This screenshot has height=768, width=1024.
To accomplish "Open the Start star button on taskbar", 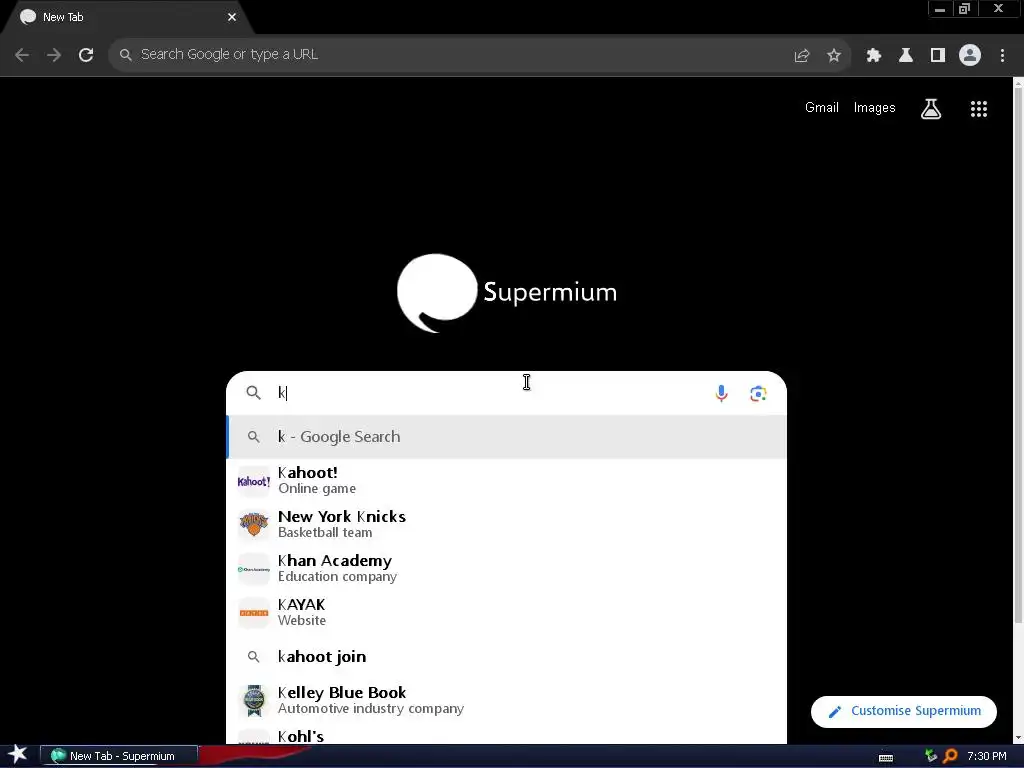I will click(x=18, y=755).
